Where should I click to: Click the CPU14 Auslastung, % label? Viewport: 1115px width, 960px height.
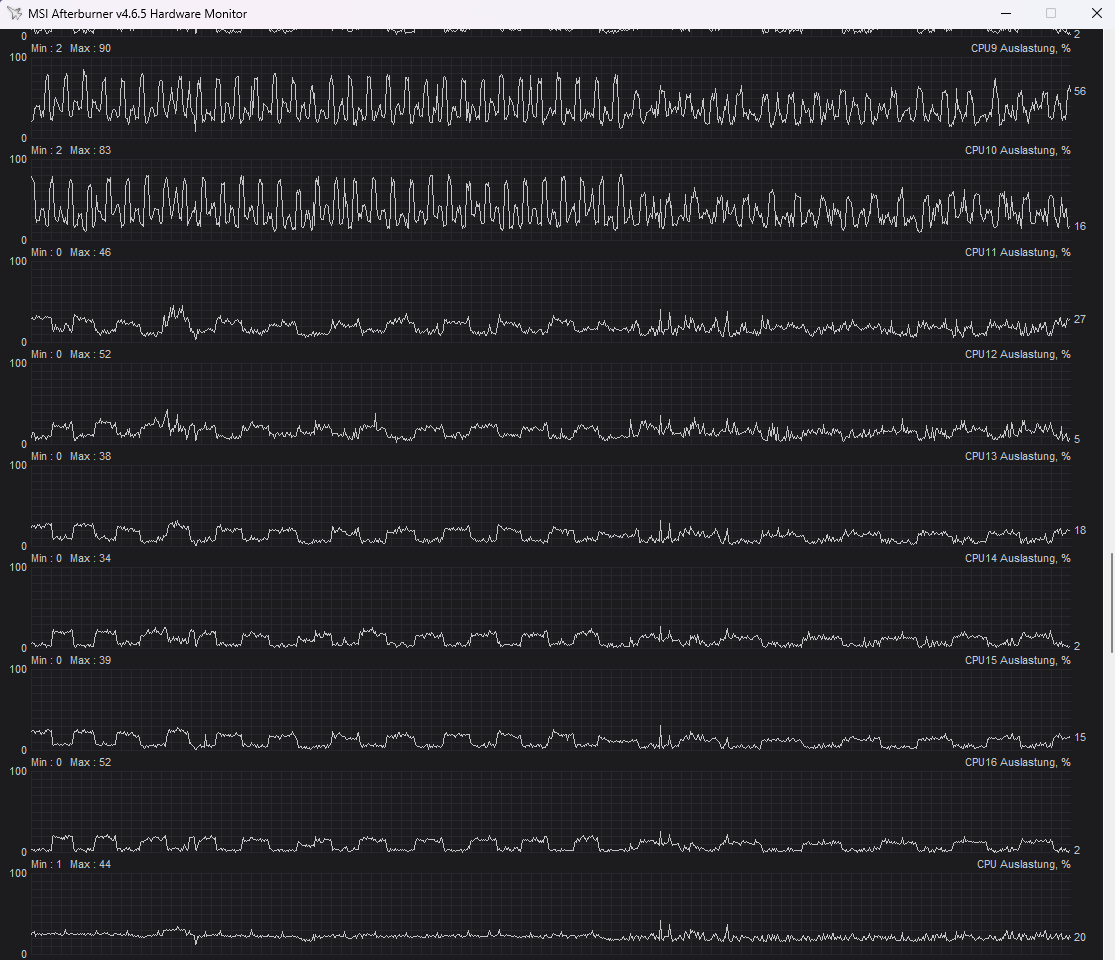pos(1018,558)
